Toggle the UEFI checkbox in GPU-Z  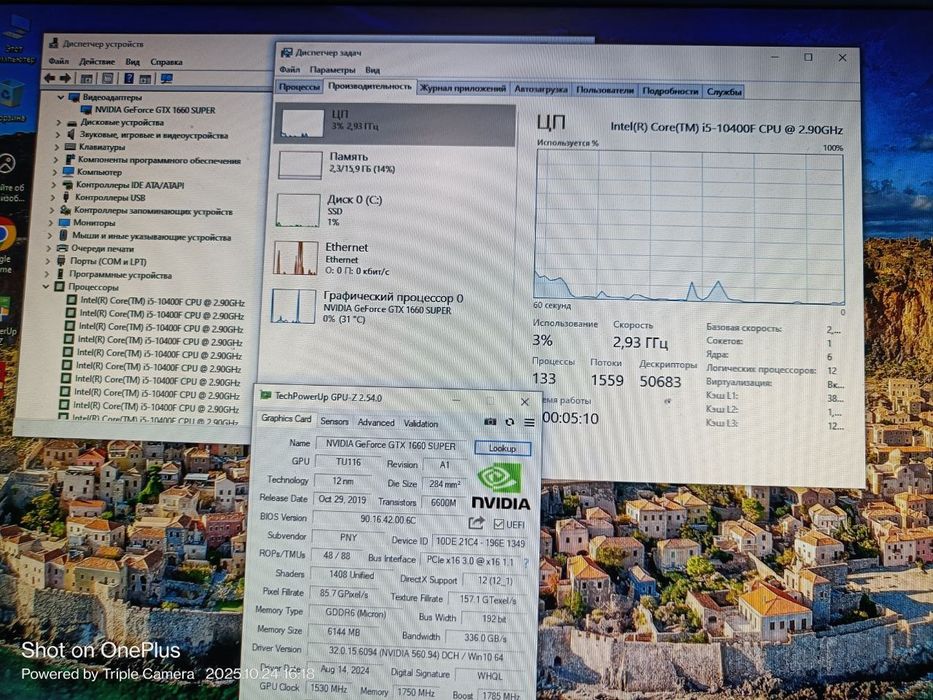pos(499,524)
